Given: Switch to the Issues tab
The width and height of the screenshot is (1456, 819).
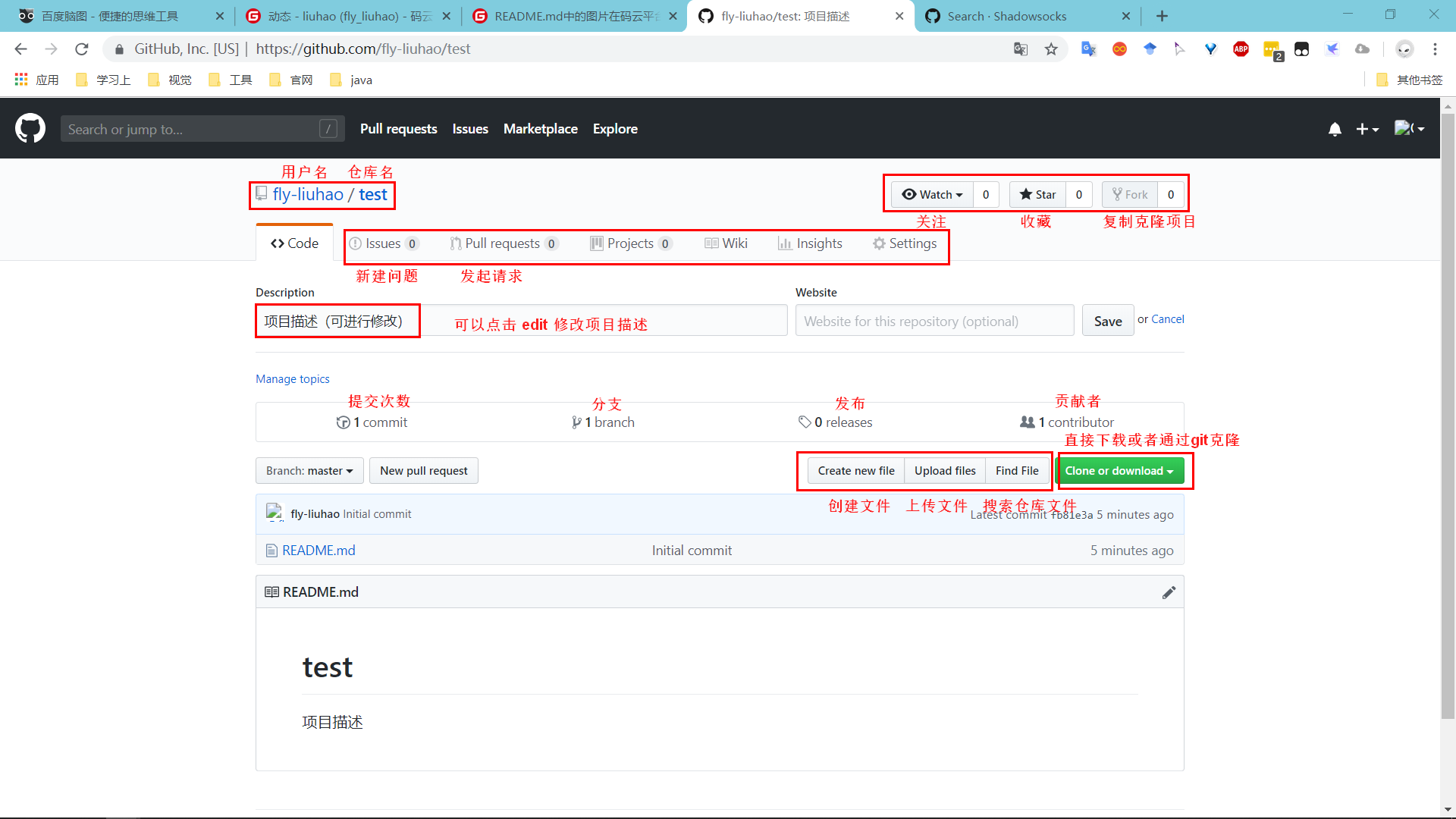Looking at the screenshot, I should 382,243.
